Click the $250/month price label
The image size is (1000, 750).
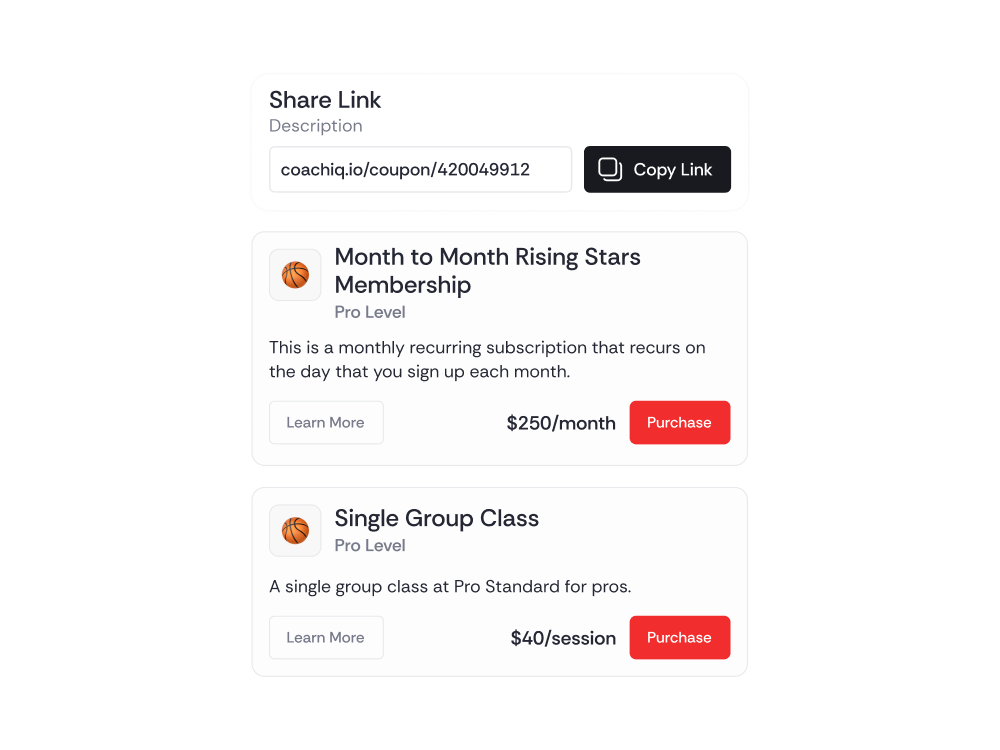tap(561, 423)
